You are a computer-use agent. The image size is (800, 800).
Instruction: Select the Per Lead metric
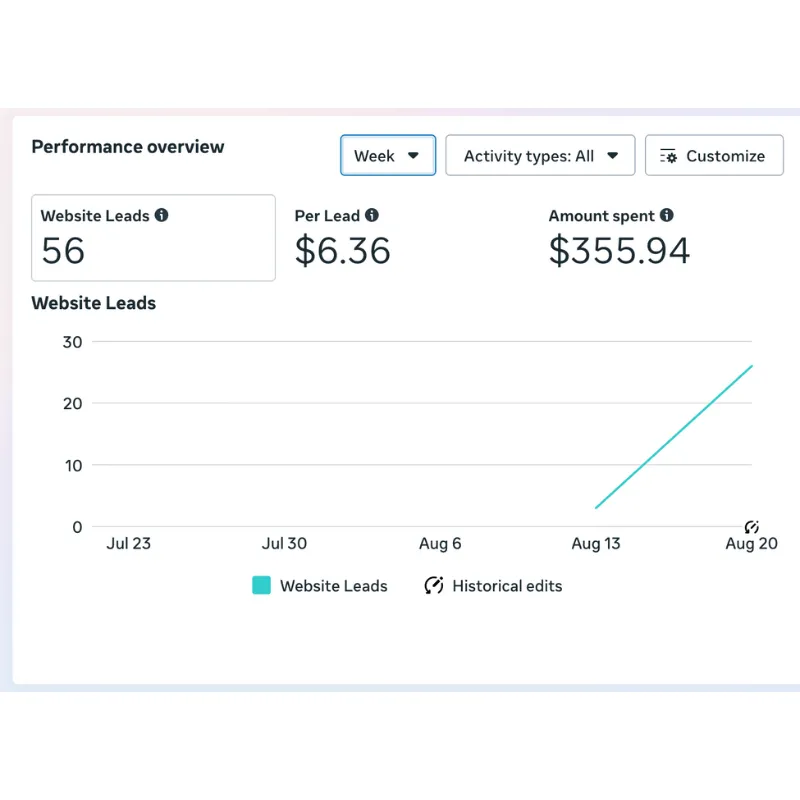click(342, 240)
